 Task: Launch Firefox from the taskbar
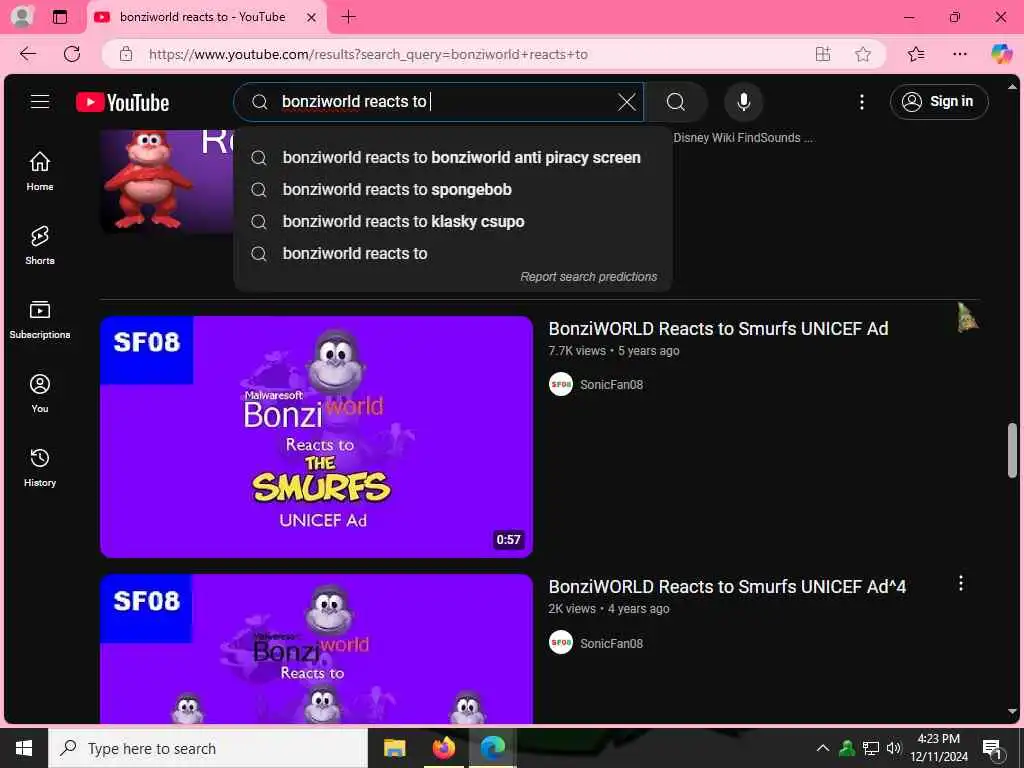point(443,748)
